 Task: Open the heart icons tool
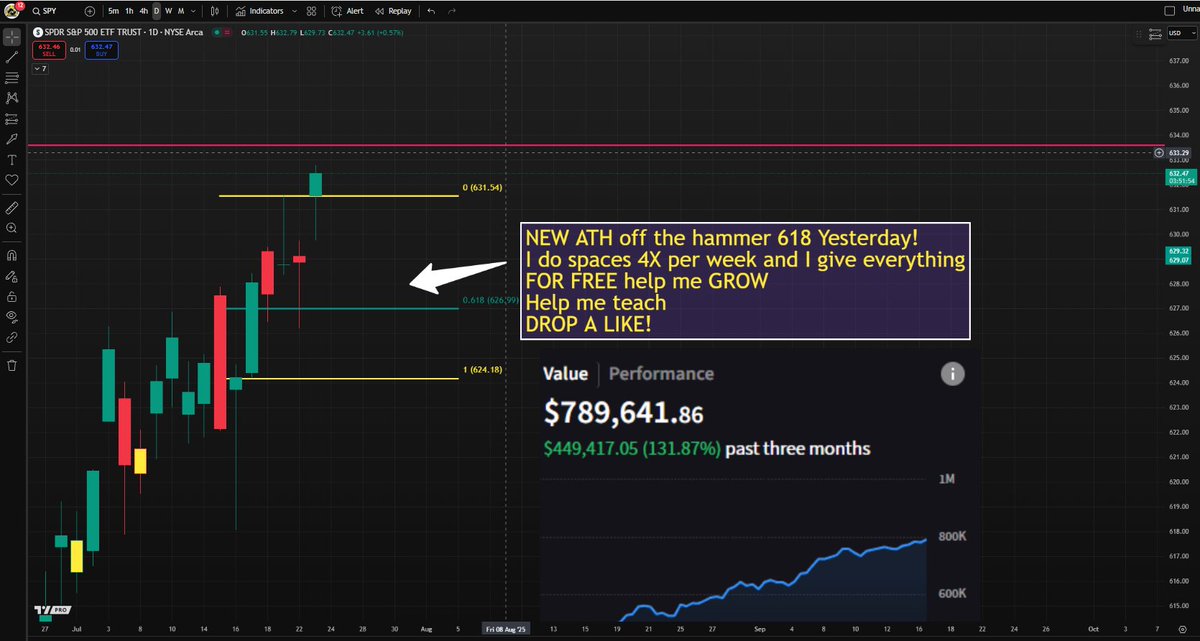click(x=12, y=179)
